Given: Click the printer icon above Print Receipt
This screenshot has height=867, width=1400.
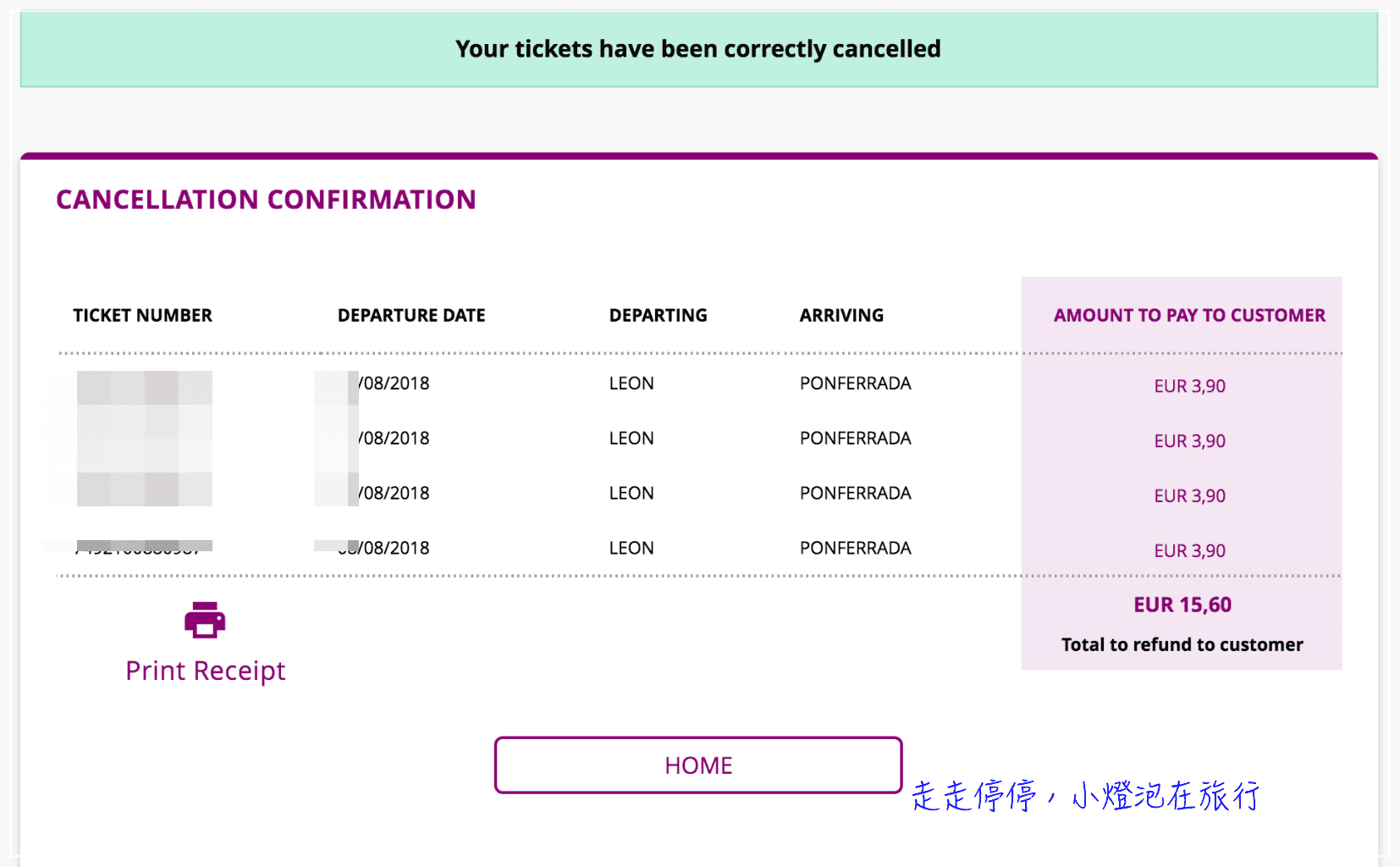Looking at the screenshot, I should tap(205, 620).
